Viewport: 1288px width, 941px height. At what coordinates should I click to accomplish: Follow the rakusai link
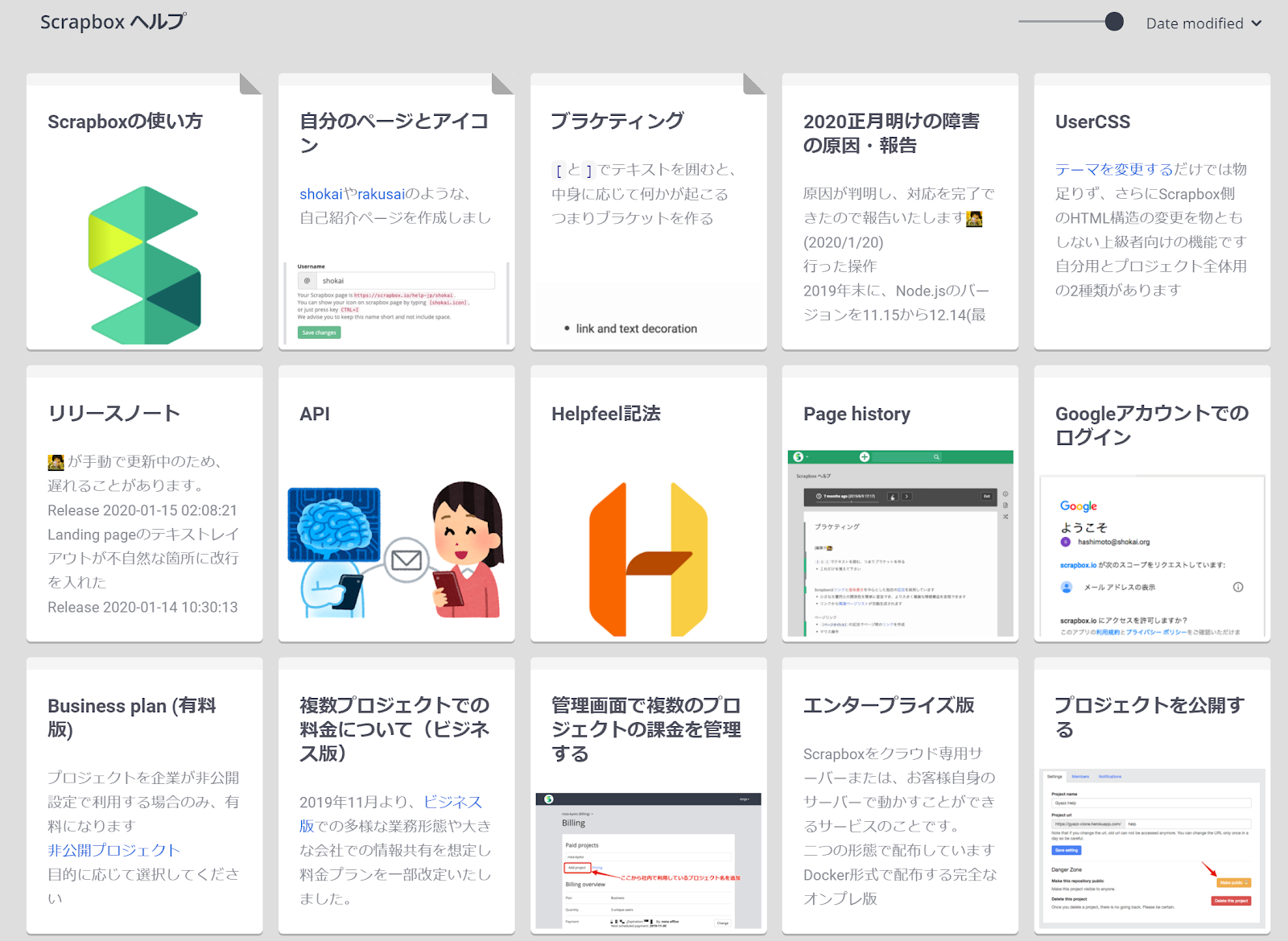(381, 194)
